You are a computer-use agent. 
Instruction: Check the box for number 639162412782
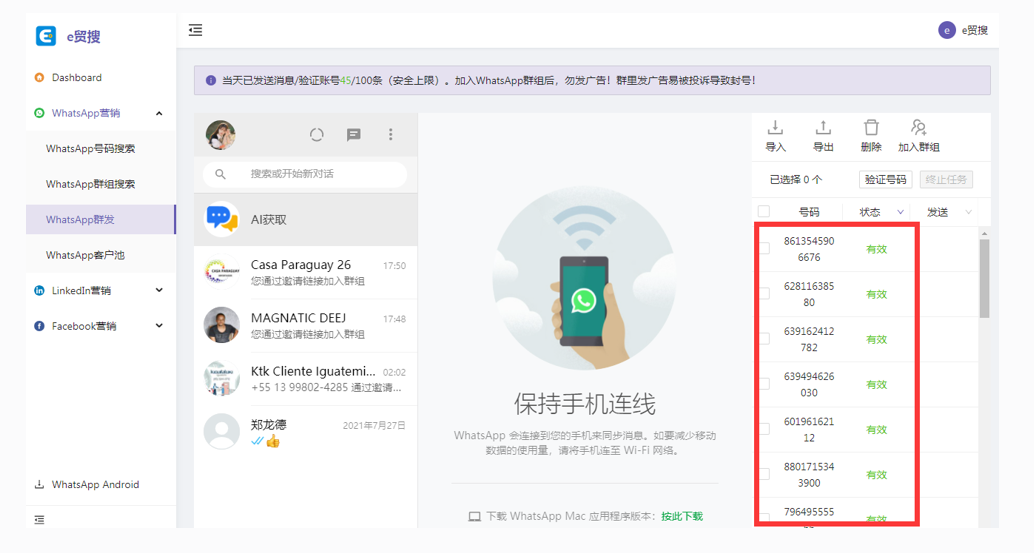(x=764, y=339)
